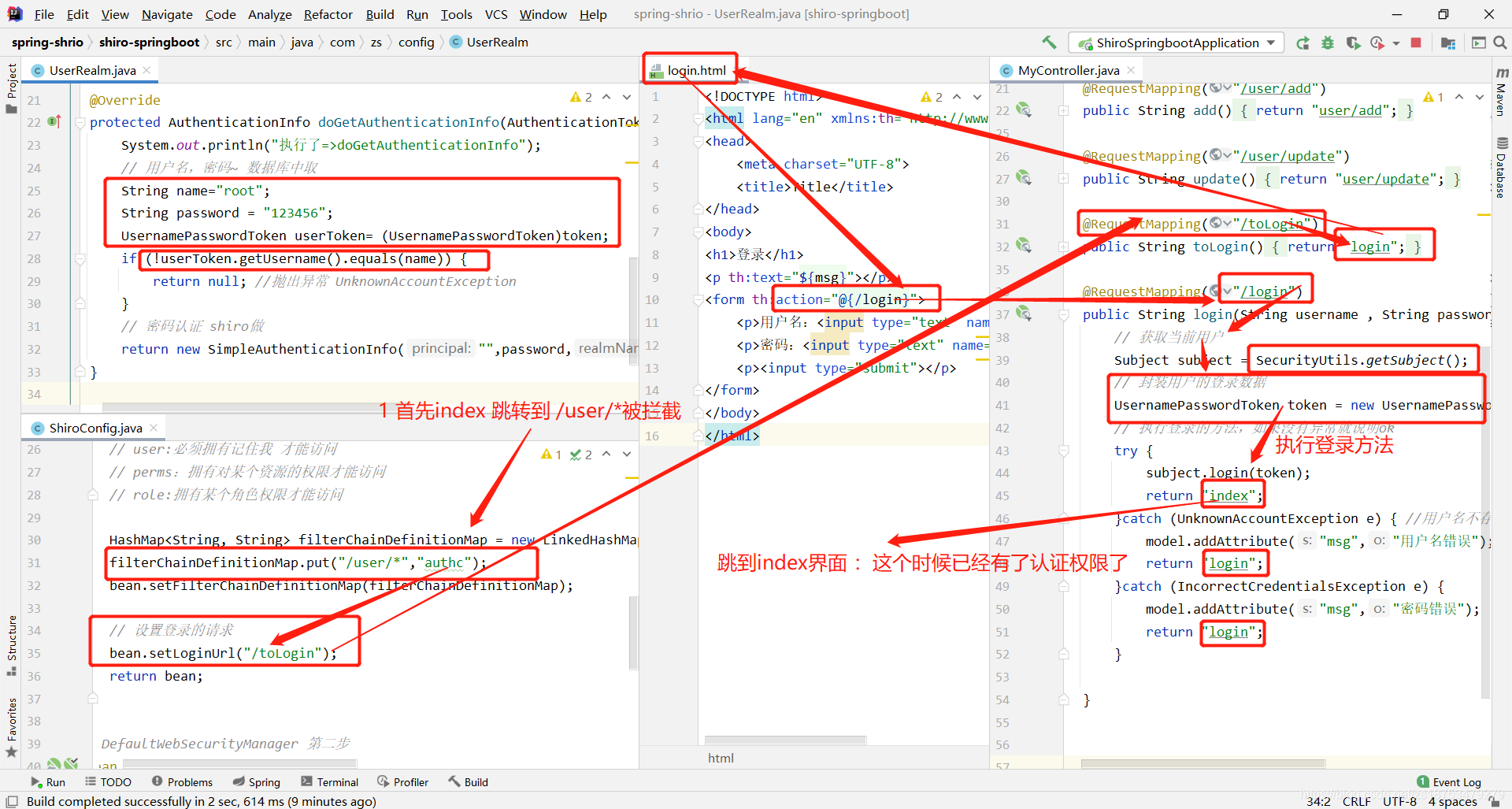Screen dimensions: 1512x809
Task: Close the UserRealm.java tab
Action: [x=146, y=70]
